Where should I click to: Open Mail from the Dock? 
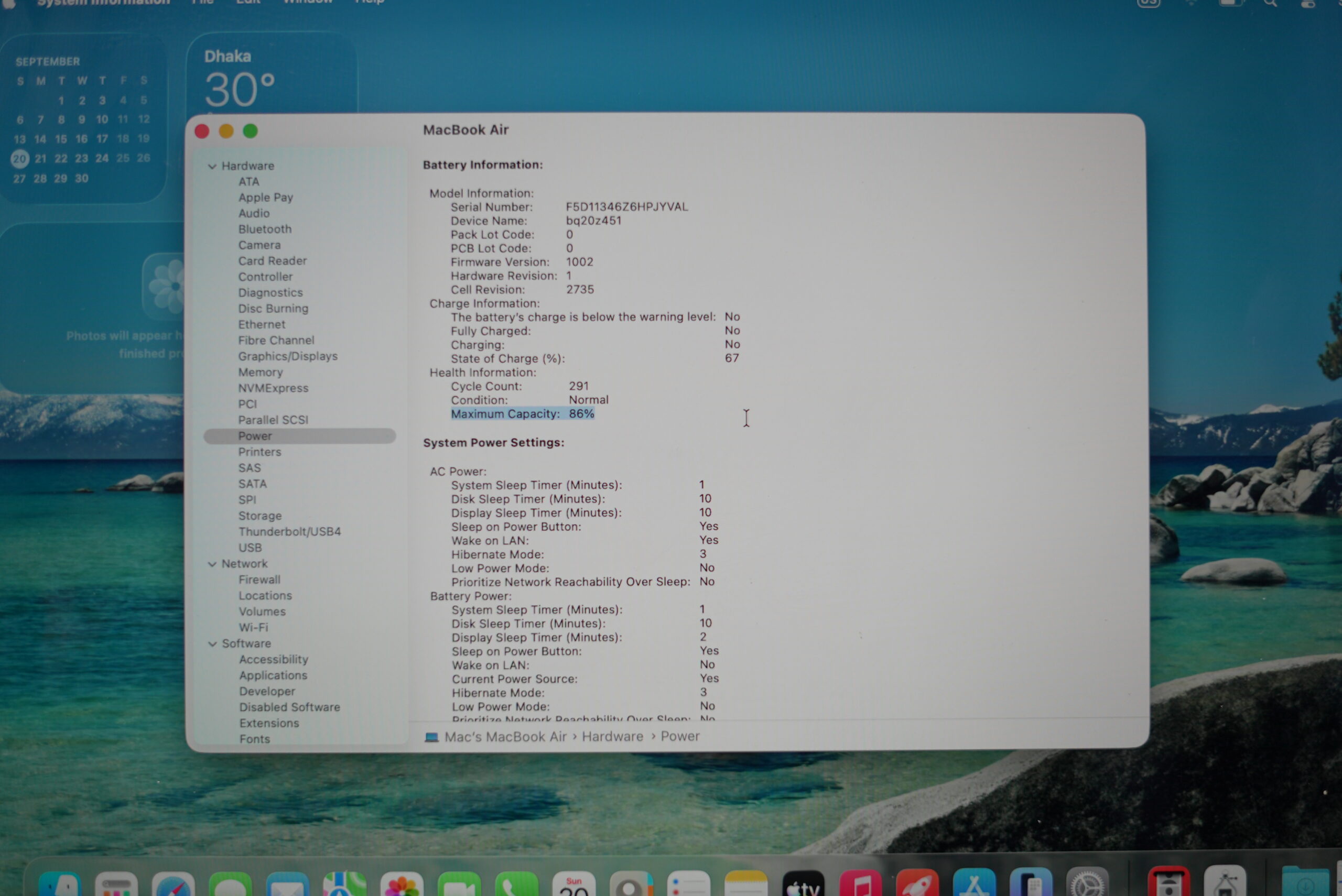(x=287, y=884)
